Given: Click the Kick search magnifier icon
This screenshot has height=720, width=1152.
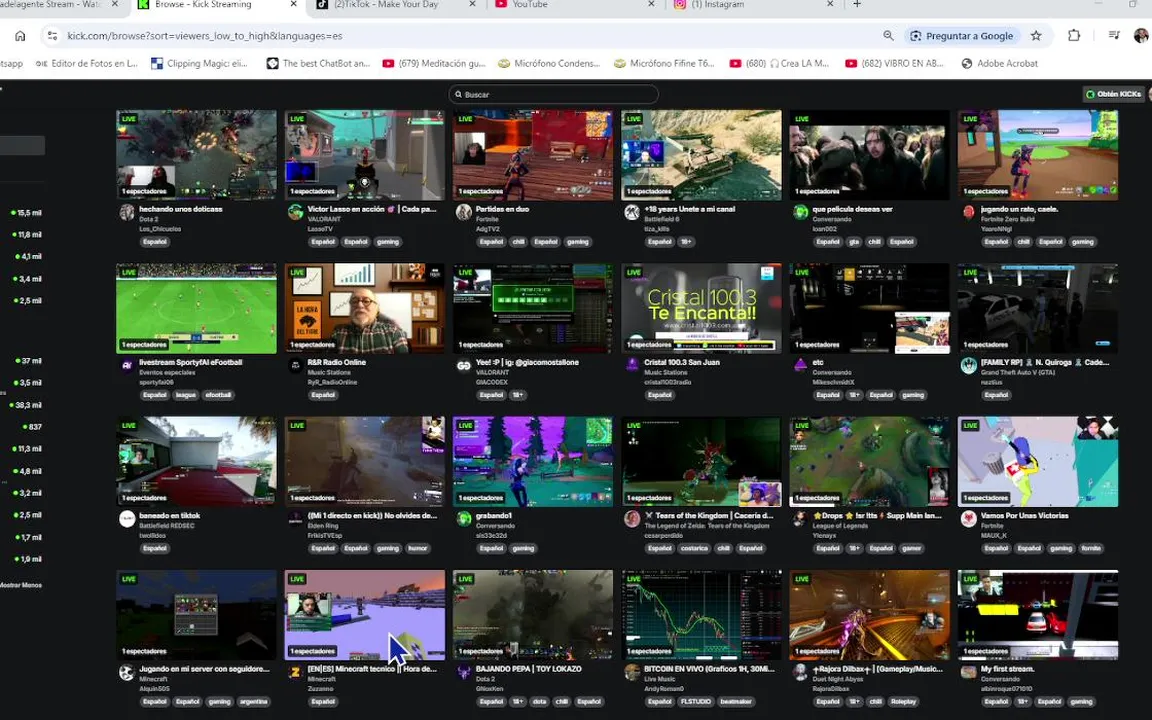Looking at the screenshot, I should pos(458,94).
